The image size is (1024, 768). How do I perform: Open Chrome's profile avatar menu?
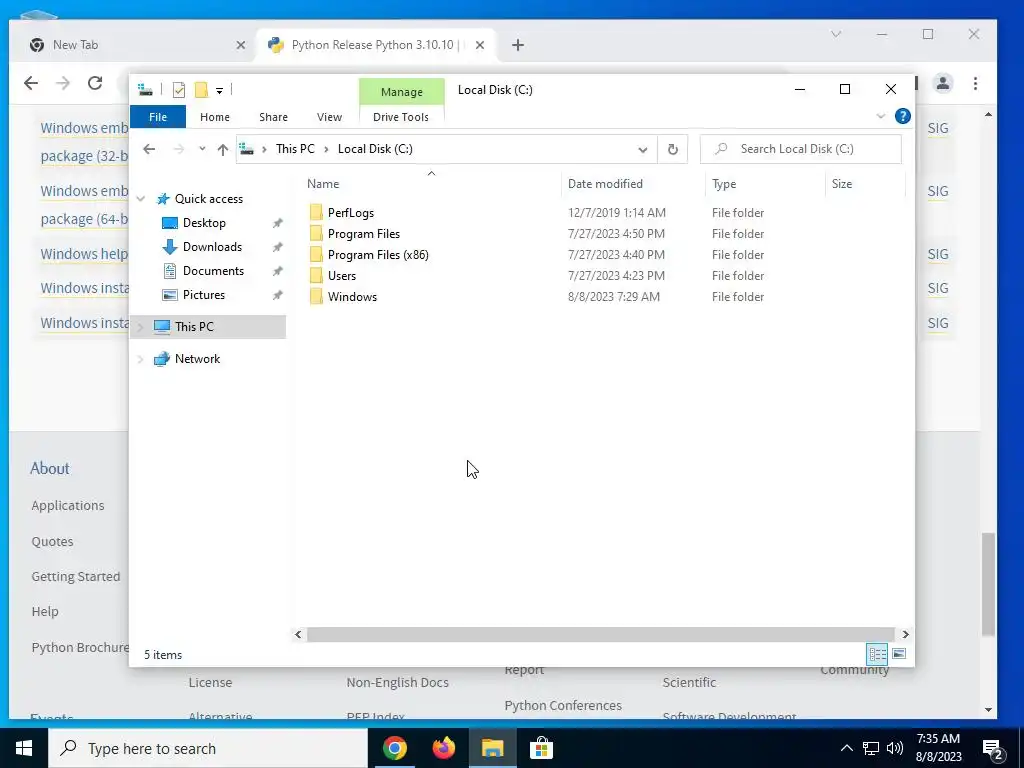[943, 83]
